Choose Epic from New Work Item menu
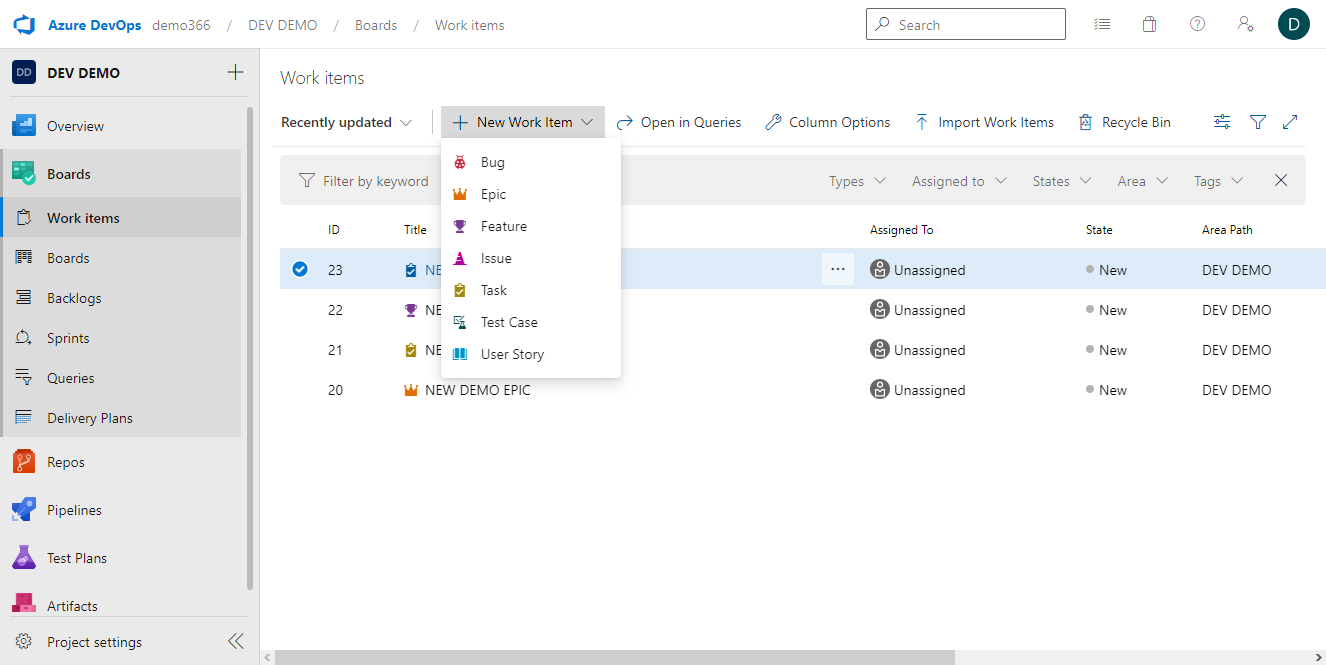Image resolution: width=1326 pixels, height=665 pixels. 531,194
